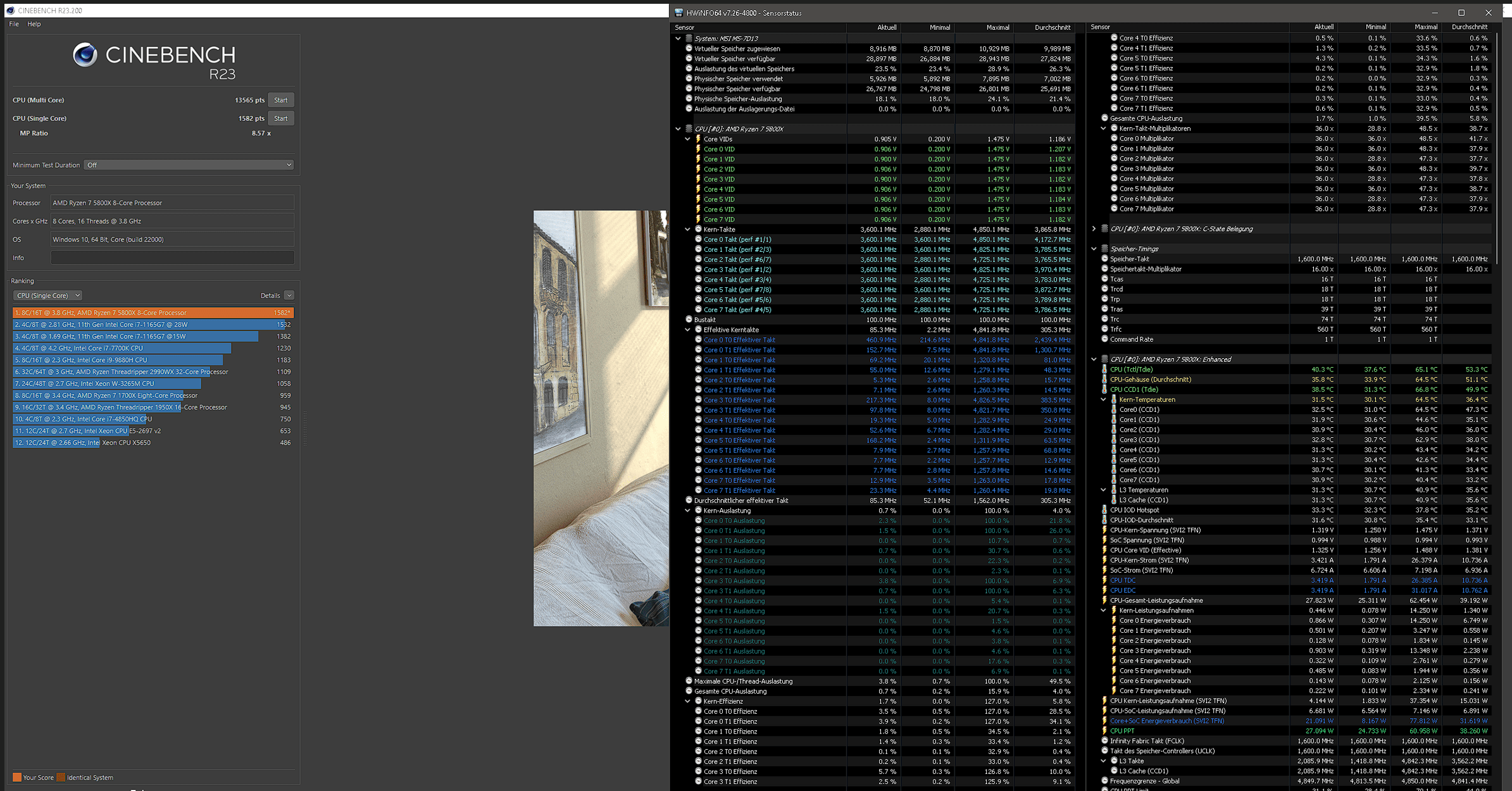The height and width of the screenshot is (791, 1512).
Task: Select the Intel Core i9-9880H ranking row
Action: tap(153, 360)
